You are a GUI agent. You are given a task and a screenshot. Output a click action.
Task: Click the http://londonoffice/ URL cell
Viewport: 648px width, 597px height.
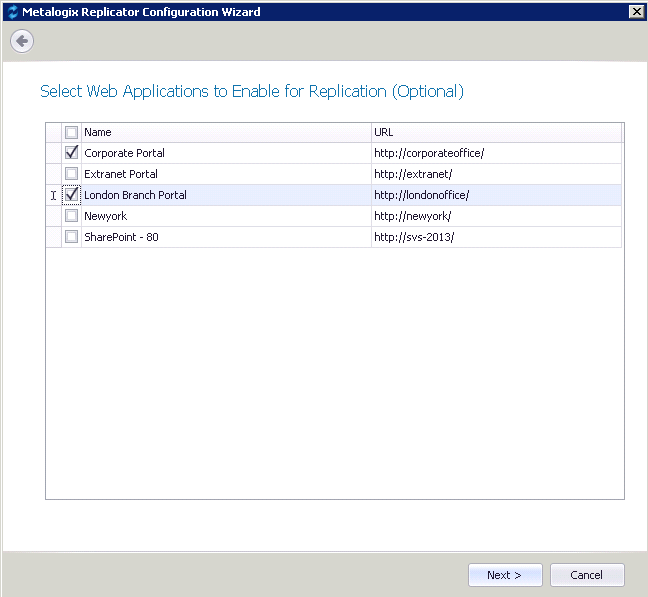click(x=496, y=195)
